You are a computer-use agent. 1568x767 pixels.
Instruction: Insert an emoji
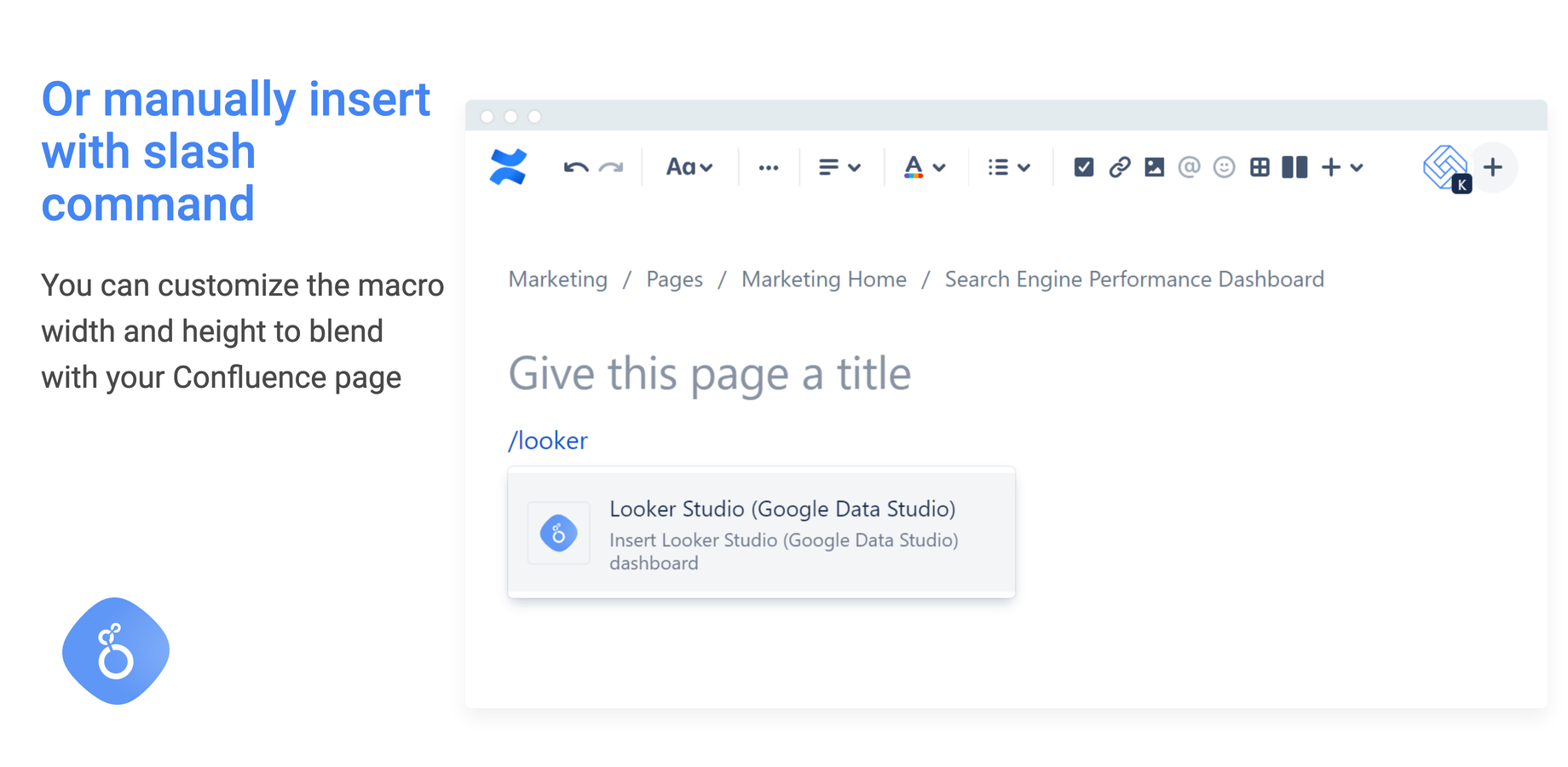pyautogui.click(x=1225, y=167)
